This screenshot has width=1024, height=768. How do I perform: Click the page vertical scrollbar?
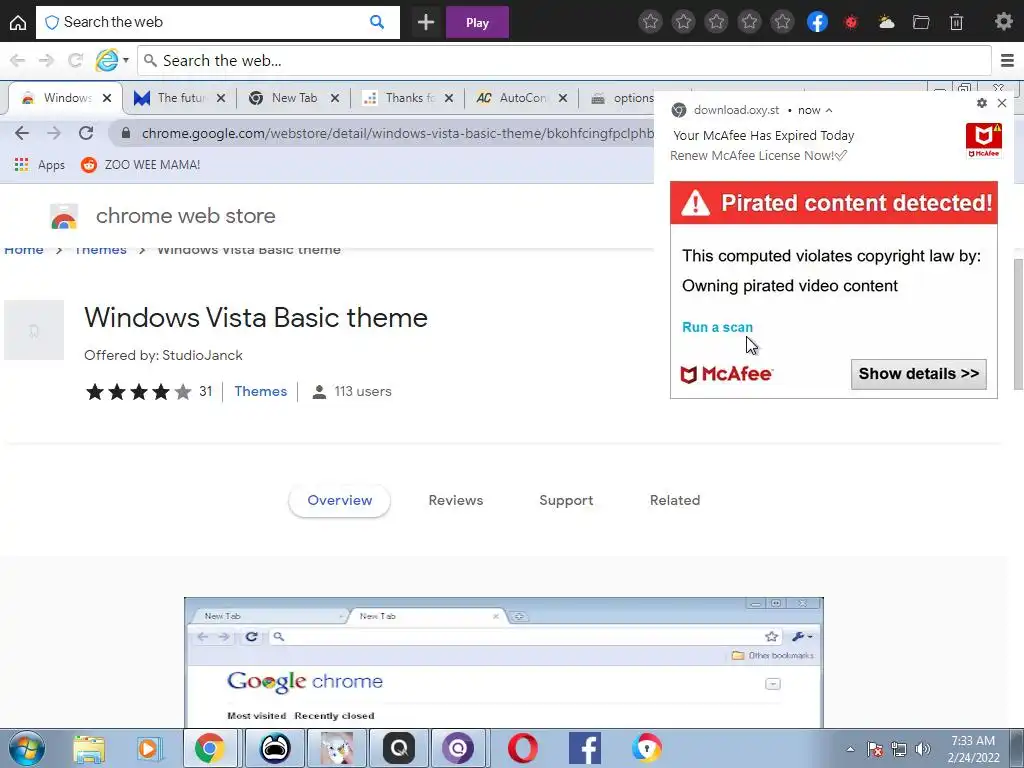pos(1017,324)
